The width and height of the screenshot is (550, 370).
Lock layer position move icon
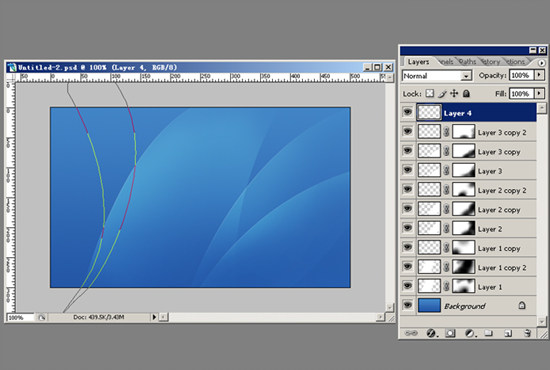point(454,94)
